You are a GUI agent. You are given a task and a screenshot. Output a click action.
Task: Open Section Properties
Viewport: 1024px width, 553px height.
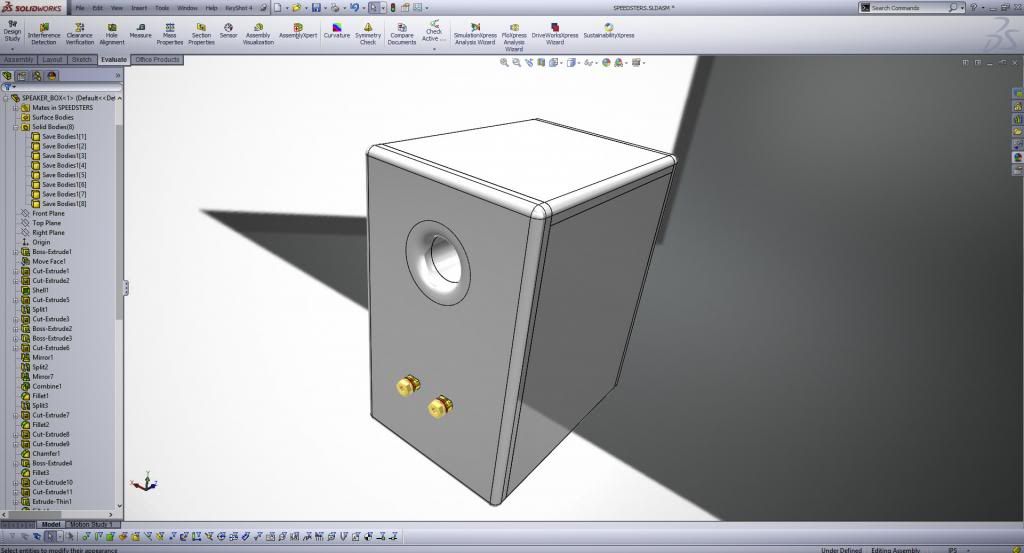point(201,34)
